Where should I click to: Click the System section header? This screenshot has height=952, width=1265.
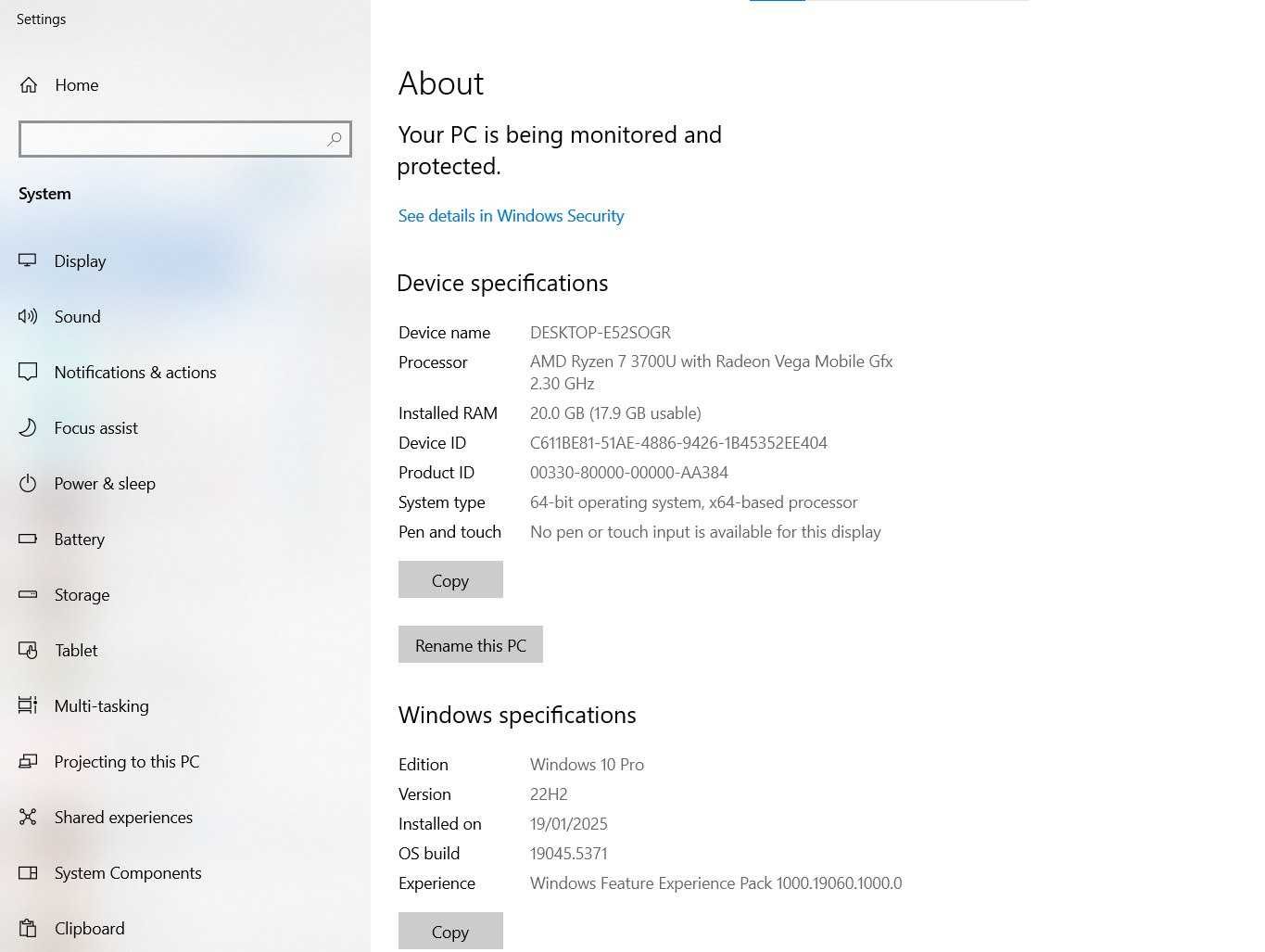click(44, 194)
